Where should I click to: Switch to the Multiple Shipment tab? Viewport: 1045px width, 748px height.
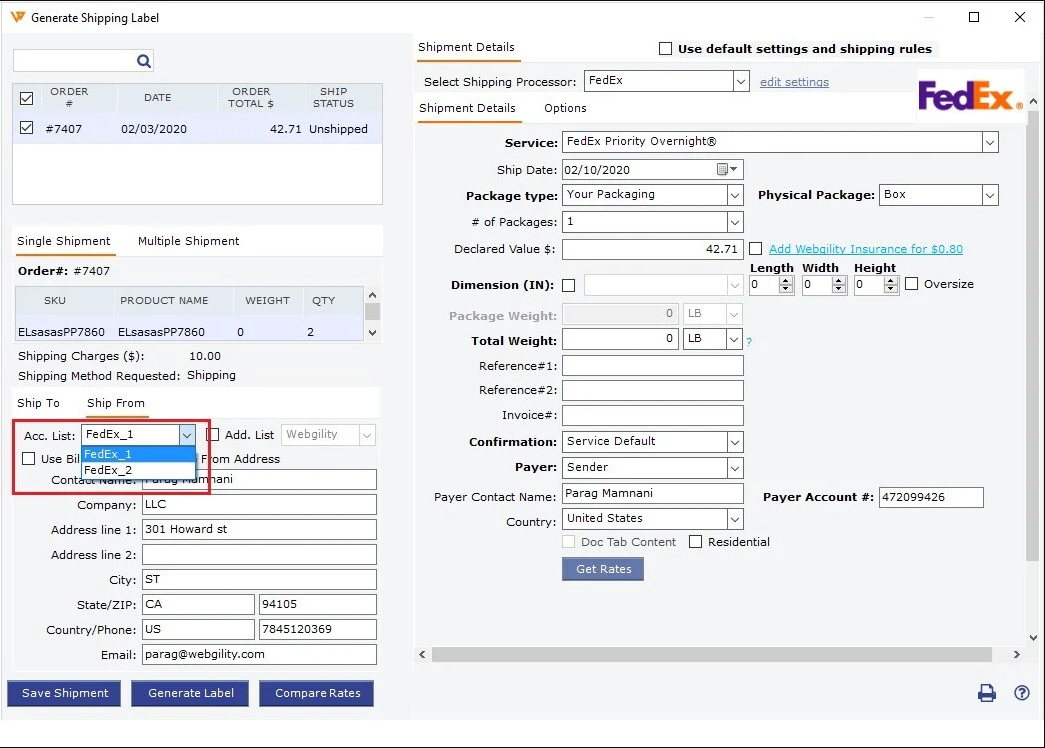point(188,241)
